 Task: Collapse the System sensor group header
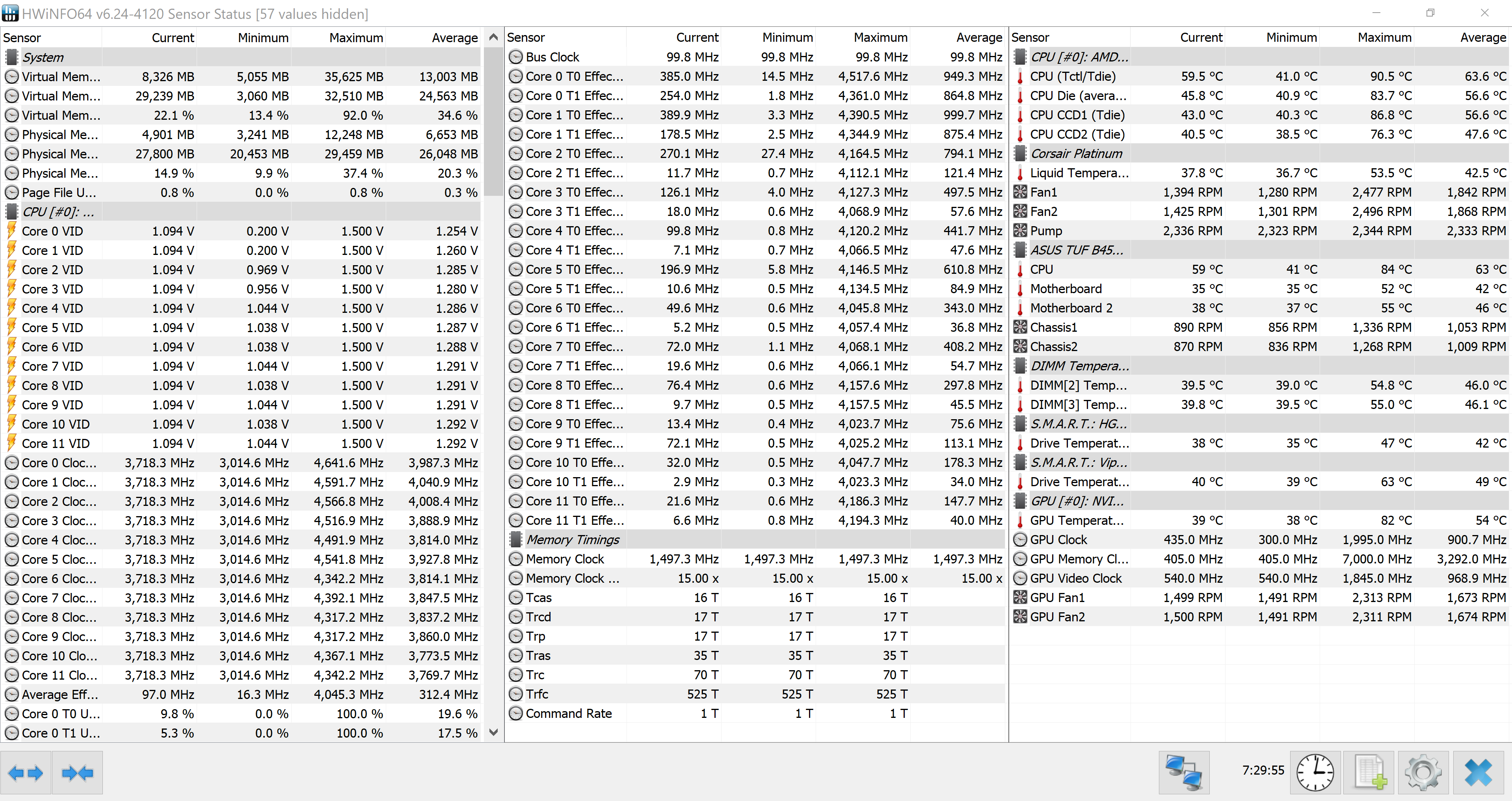(x=43, y=58)
